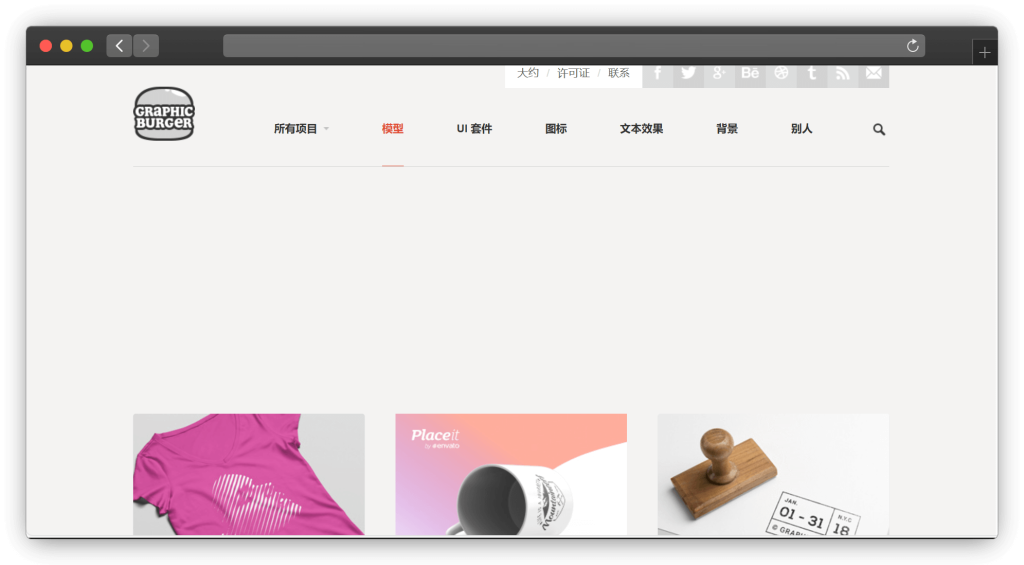This screenshot has width=1024, height=565.
Task: Click the 大约 link
Action: point(528,73)
